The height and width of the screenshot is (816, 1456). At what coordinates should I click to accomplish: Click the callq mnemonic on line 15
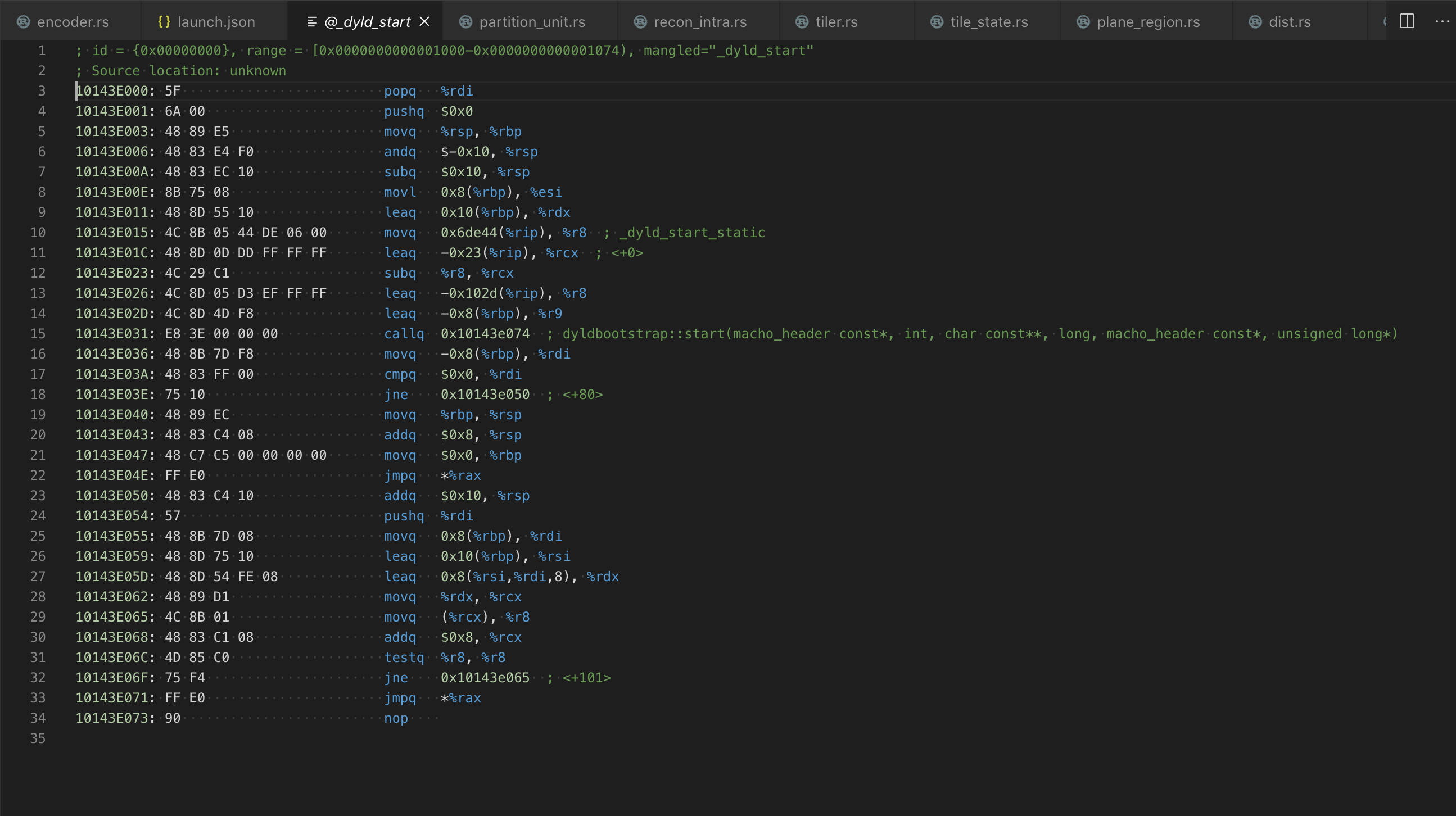coord(404,334)
